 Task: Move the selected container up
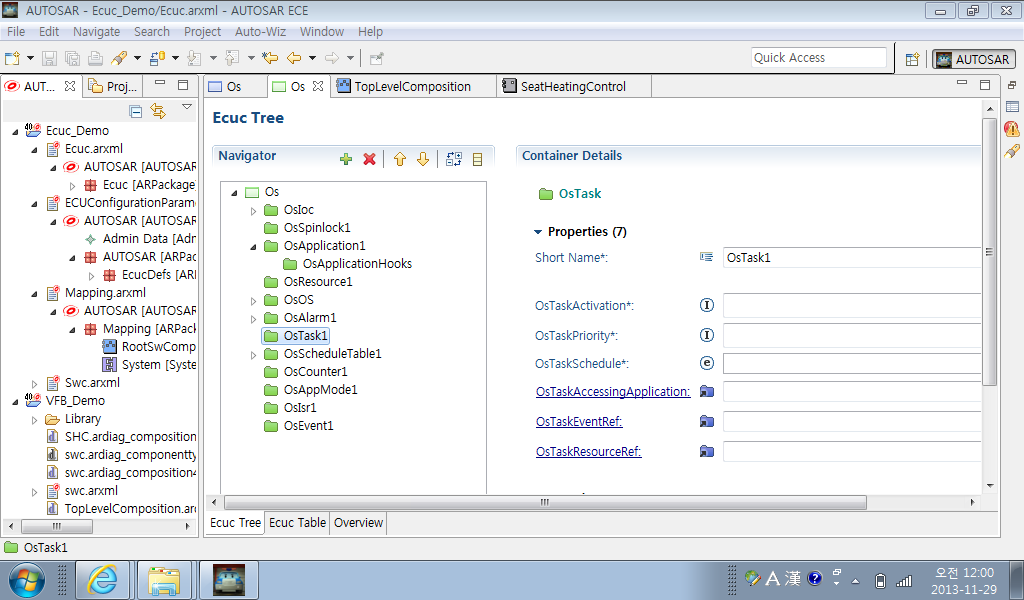tap(400, 159)
